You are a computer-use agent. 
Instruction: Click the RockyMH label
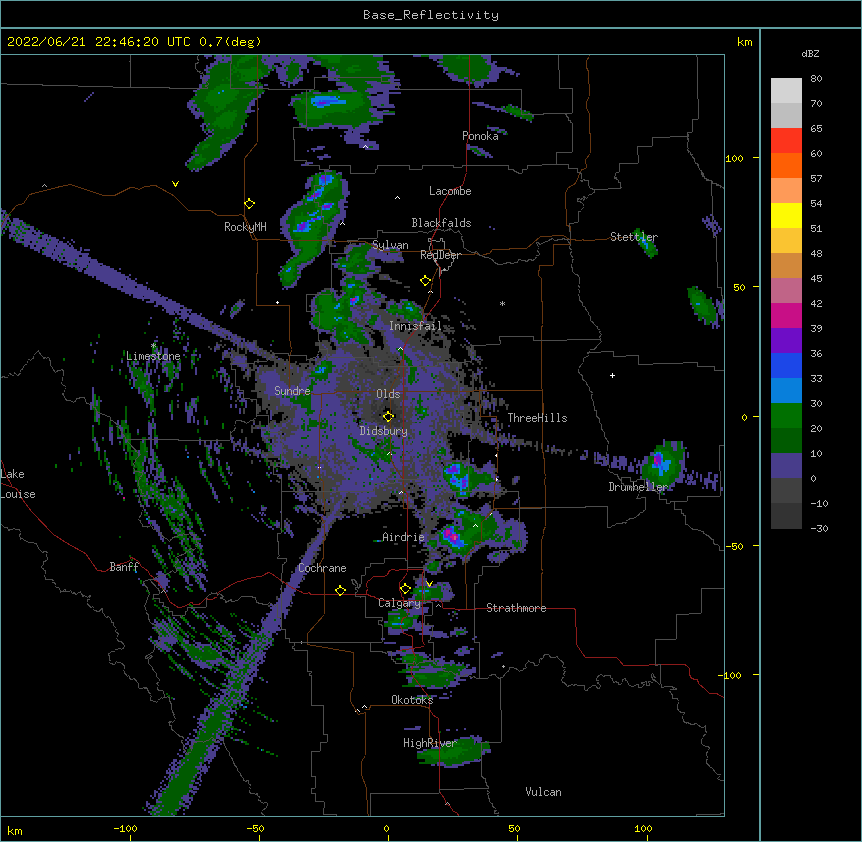pos(245,227)
